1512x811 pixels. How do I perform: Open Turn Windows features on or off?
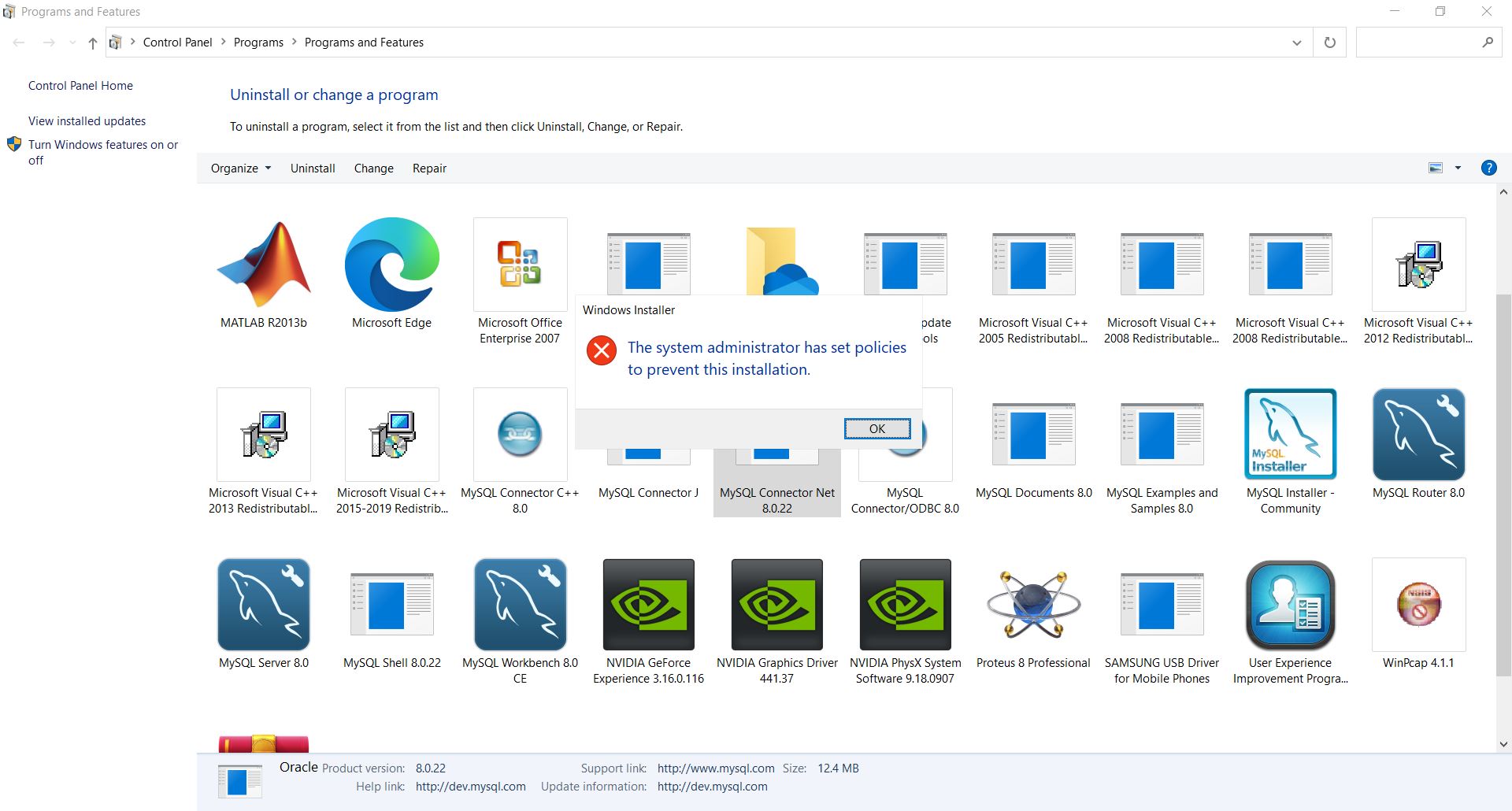(x=103, y=153)
